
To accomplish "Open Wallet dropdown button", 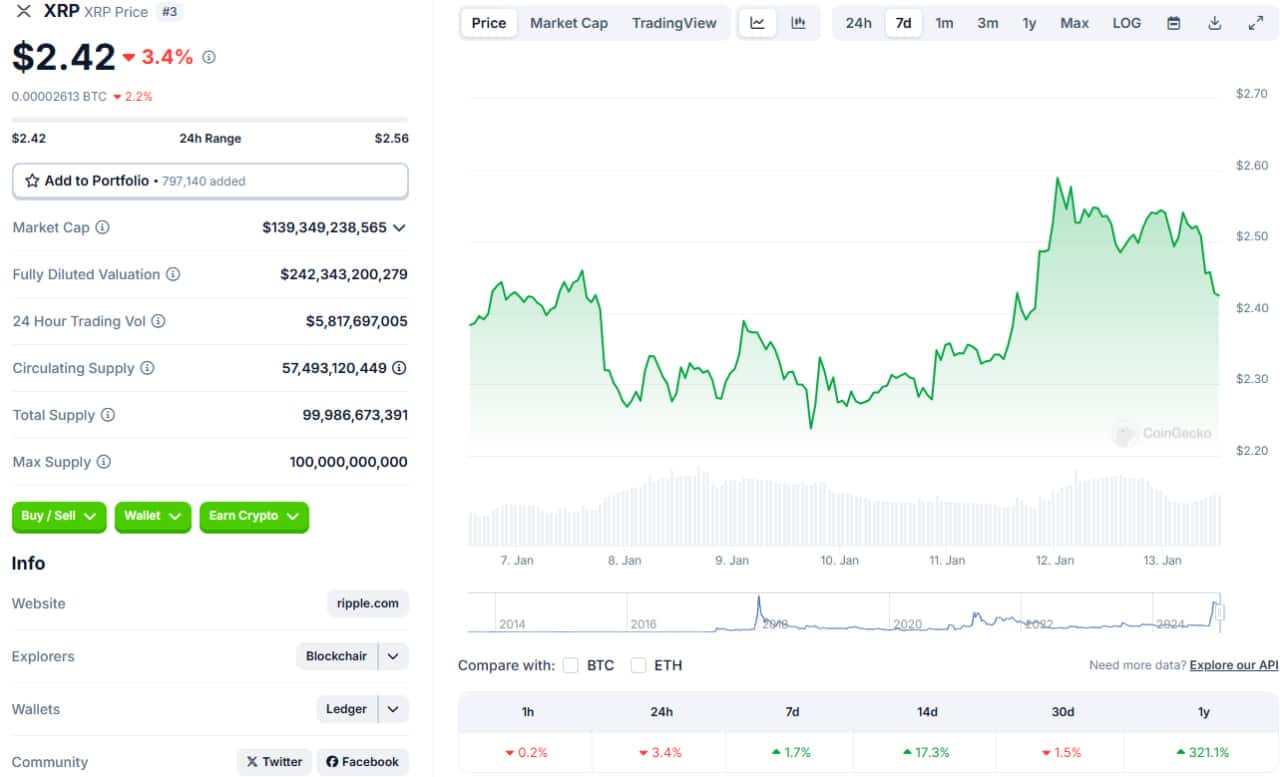I will (153, 516).
